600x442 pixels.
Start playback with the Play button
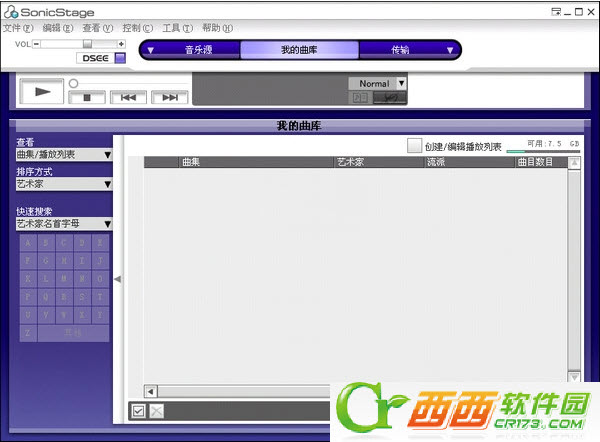pos(42,91)
